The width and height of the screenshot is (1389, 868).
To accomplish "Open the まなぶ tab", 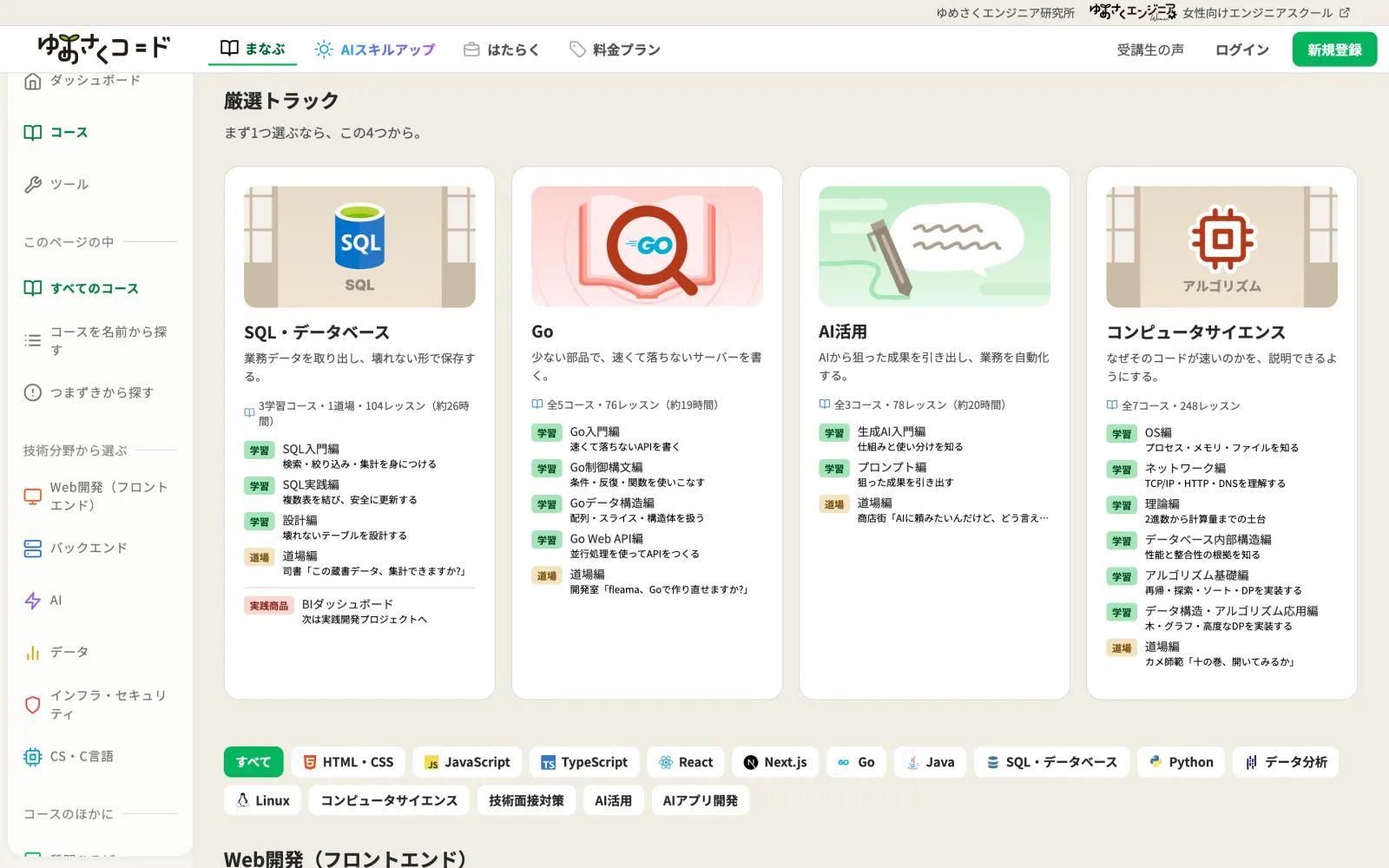I will pyautogui.click(x=253, y=49).
